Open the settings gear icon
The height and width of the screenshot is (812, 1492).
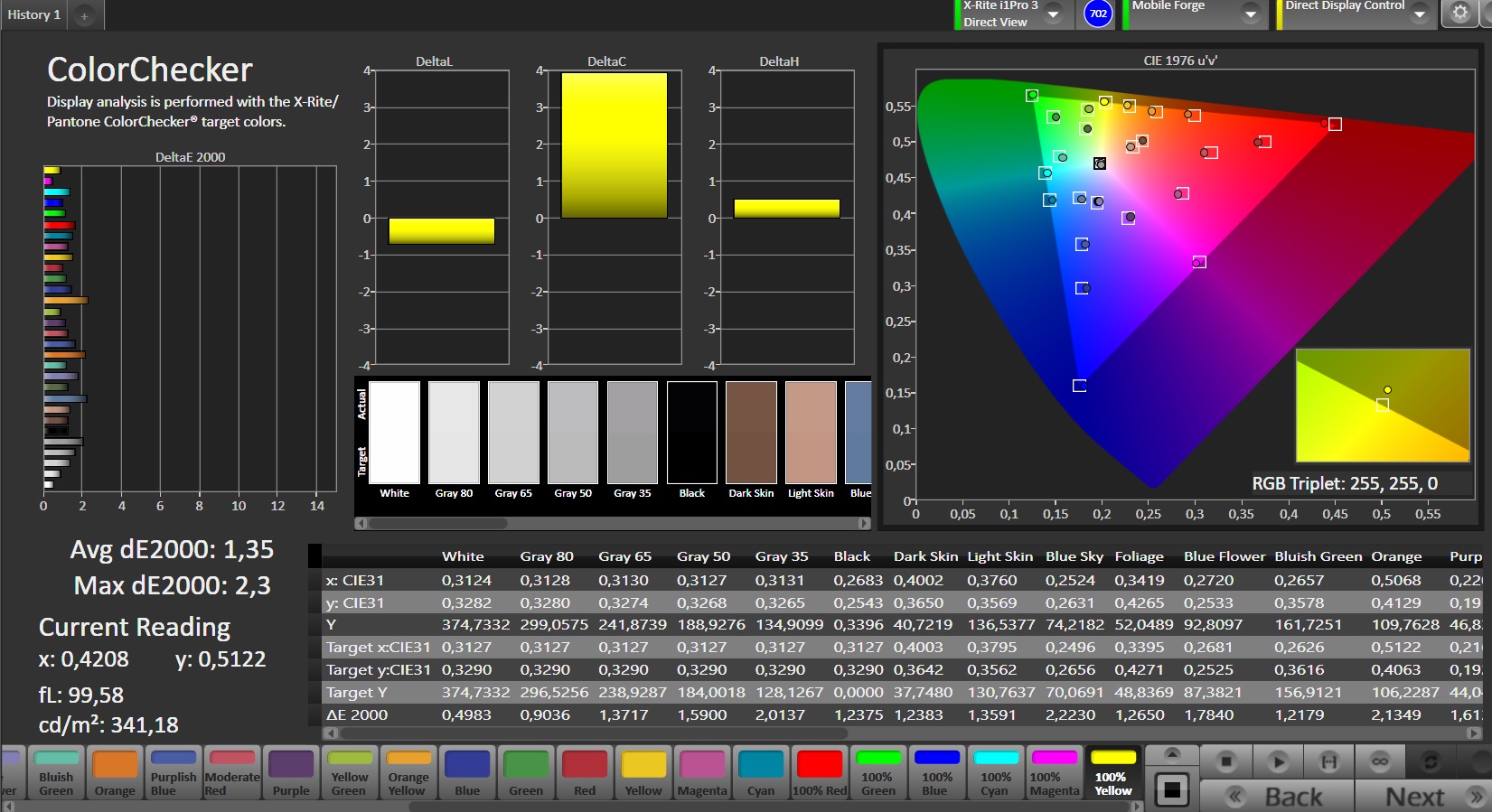coord(1459,13)
